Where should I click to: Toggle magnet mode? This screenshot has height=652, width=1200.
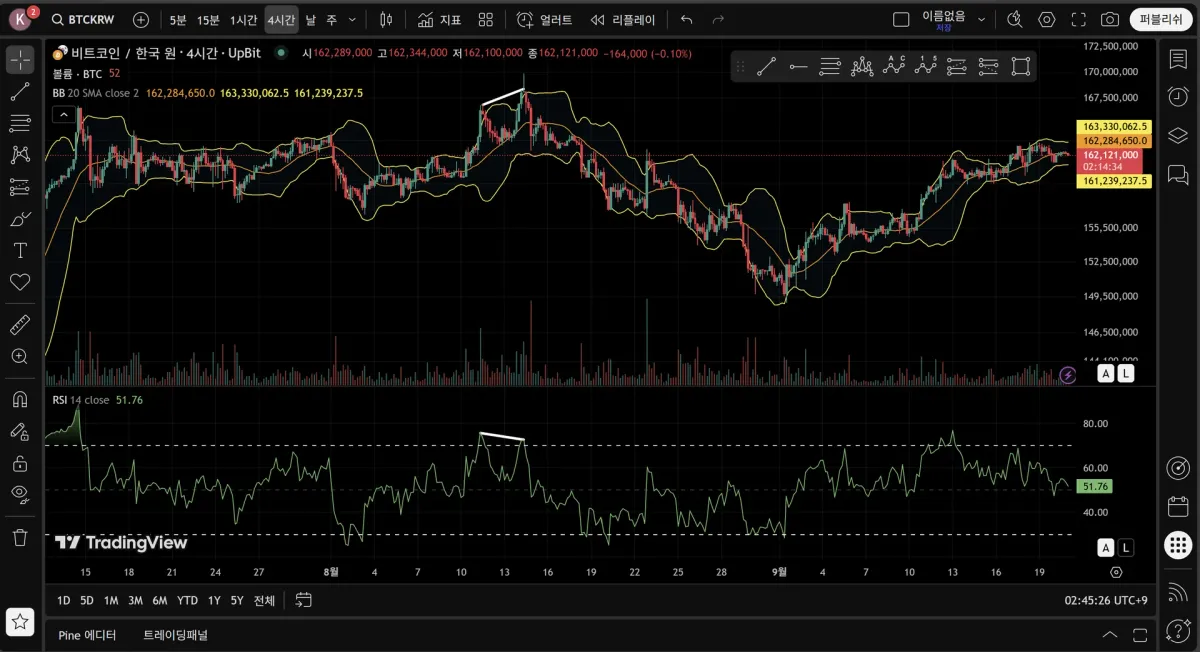pos(20,399)
